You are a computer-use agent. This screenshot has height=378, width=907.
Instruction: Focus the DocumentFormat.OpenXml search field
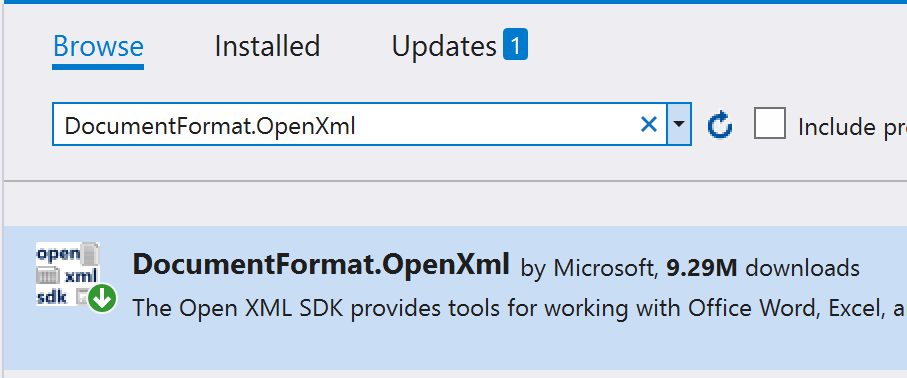tap(359, 124)
